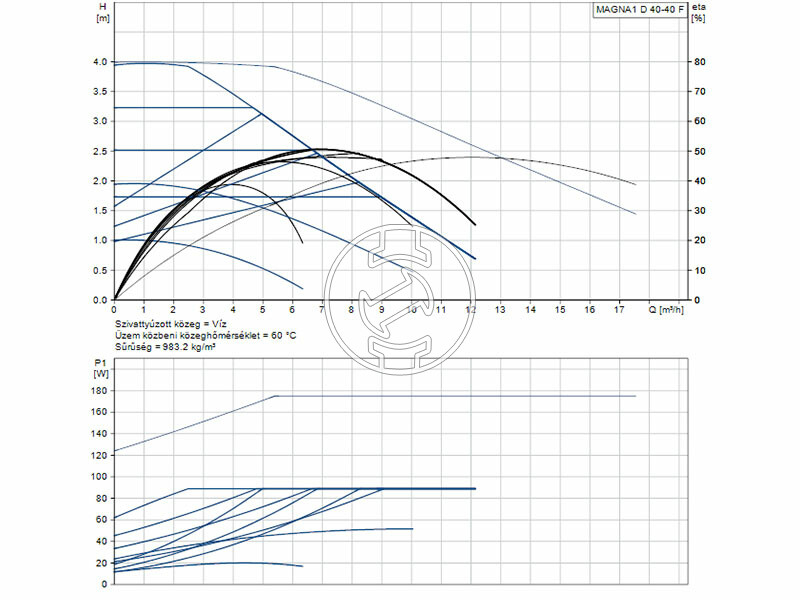Click the 4.0 tick on the H axis
Viewport: 800px width, 600px height.
tap(99, 62)
